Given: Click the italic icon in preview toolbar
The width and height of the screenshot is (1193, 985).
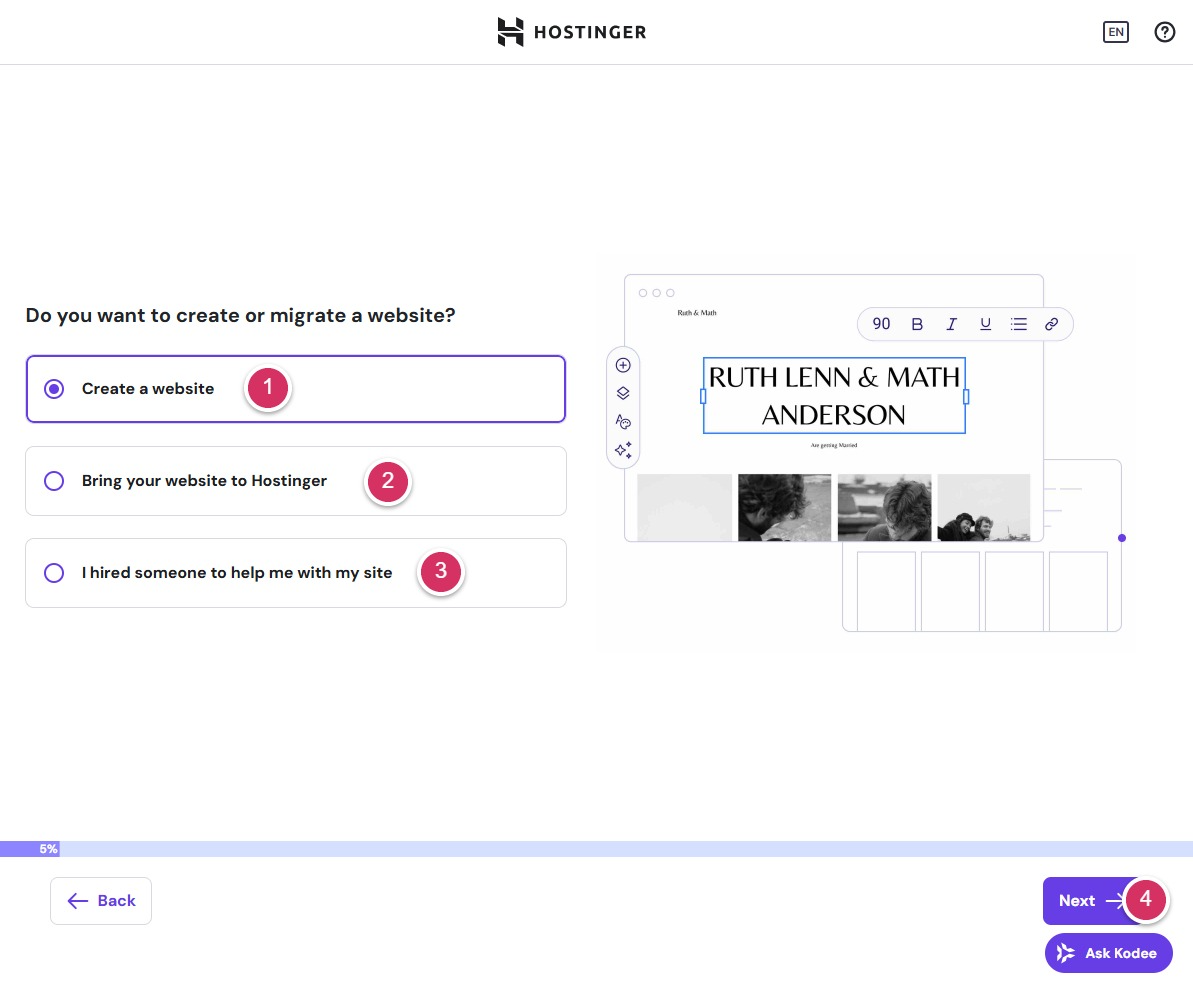Looking at the screenshot, I should pos(951,324).
